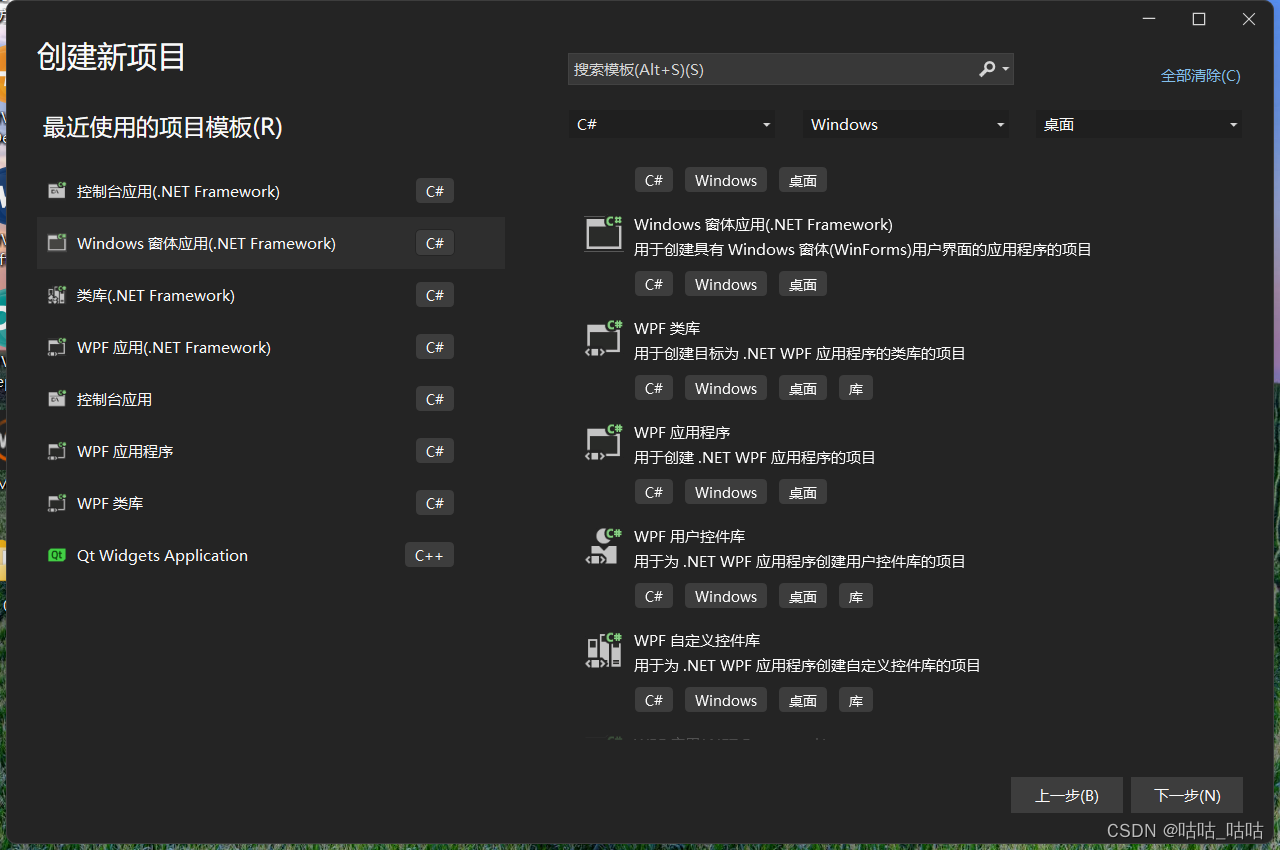1280x850 pixels.
Task: Click the C# tag on the WPF 应用(.NET Framework) recent row
Action: pos(435,347)
